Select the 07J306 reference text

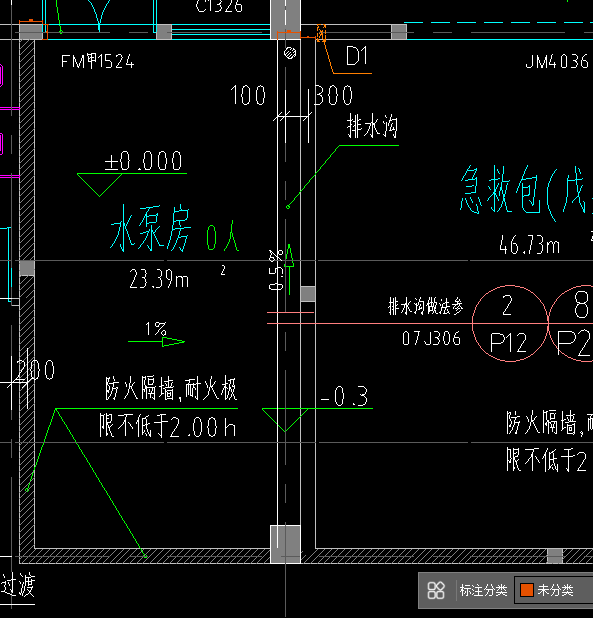click(431, 339)
